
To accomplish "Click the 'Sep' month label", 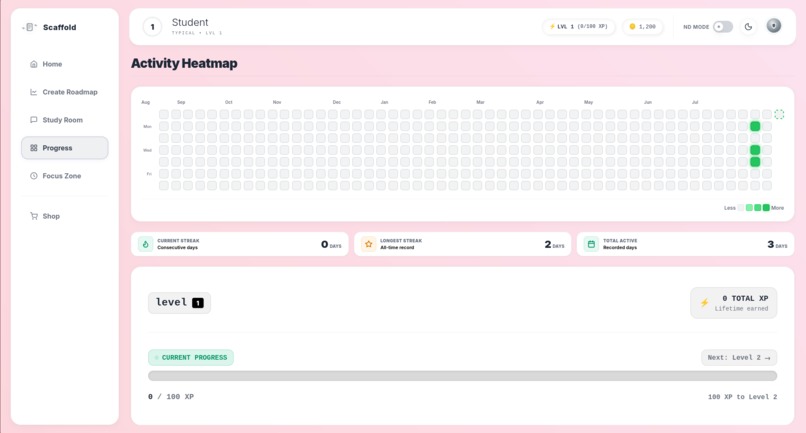I will [181, 102].
